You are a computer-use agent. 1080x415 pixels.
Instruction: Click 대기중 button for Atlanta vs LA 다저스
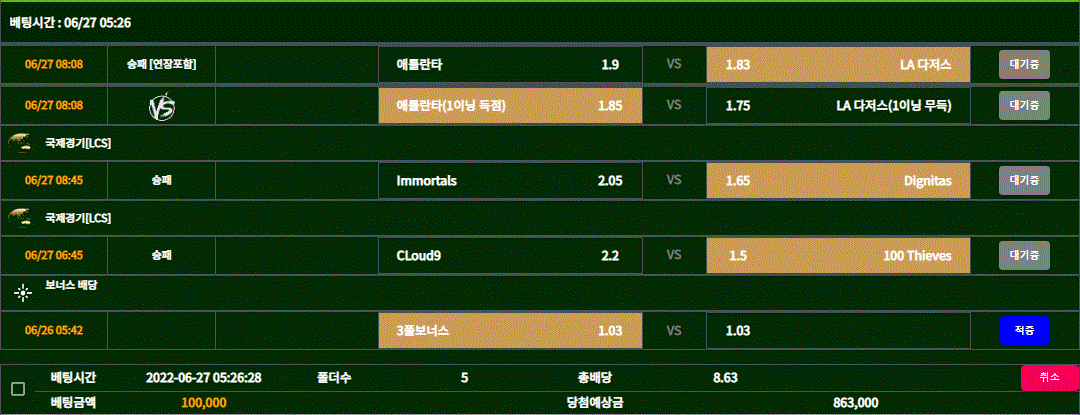[1024, 65]
